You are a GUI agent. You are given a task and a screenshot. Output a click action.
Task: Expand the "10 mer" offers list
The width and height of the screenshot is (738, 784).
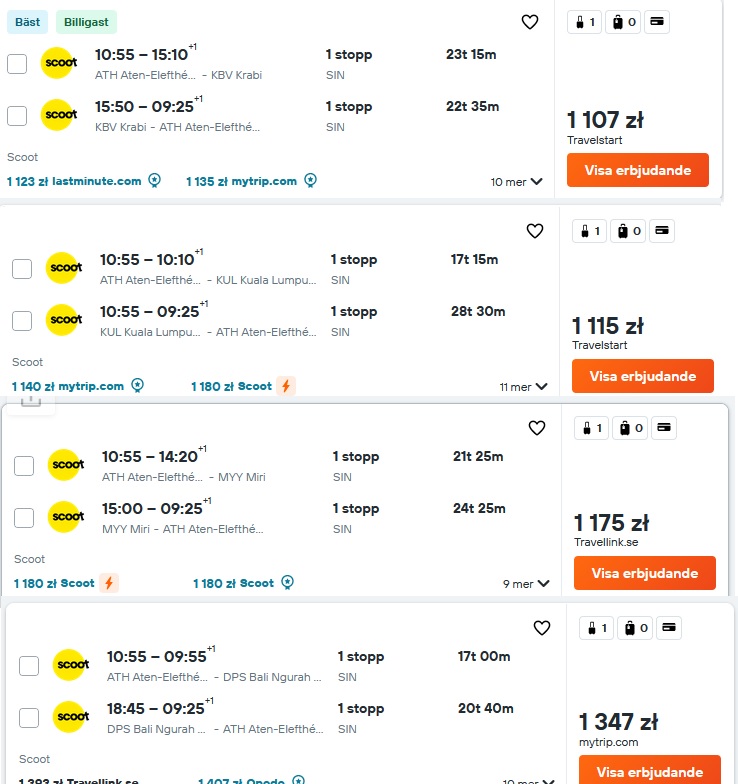pos(516,182)
